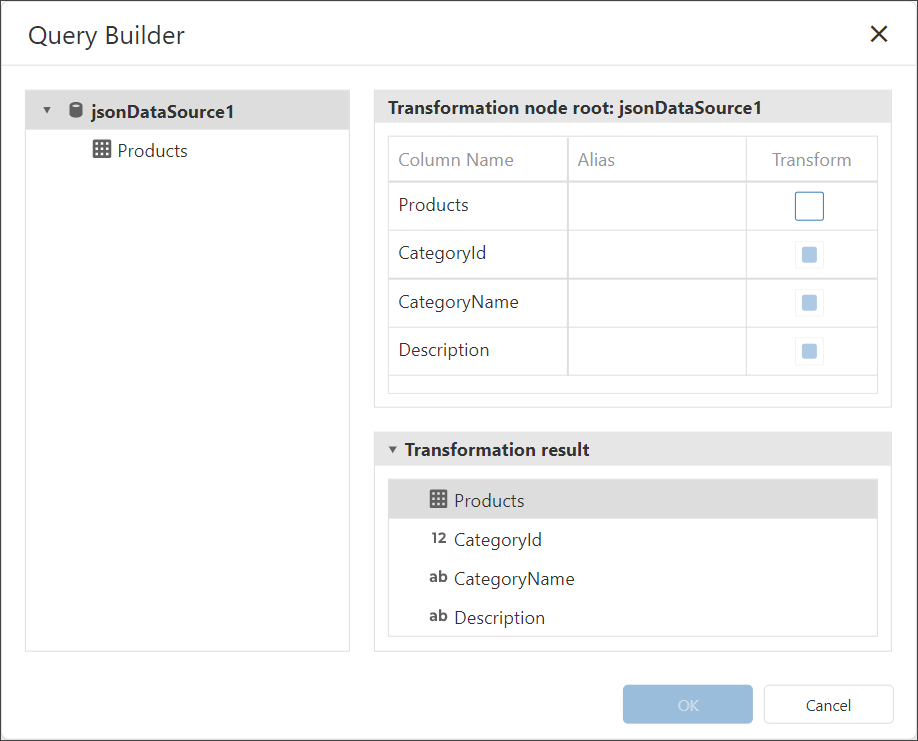918x741 pixels.
Task: Click the database icon beside jsonDataSource1
Action: tap(76, 111)
